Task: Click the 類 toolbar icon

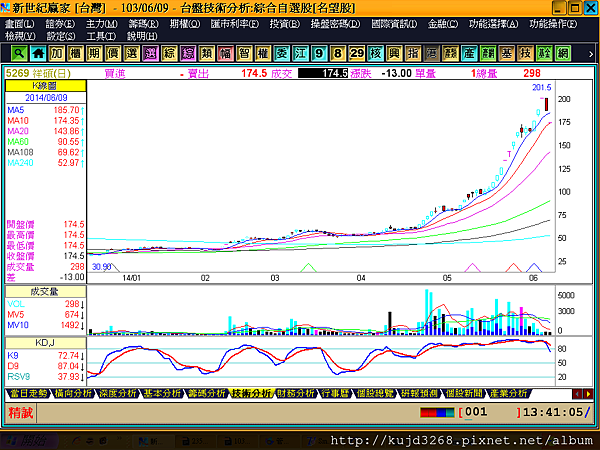Action: coord(207,53)
